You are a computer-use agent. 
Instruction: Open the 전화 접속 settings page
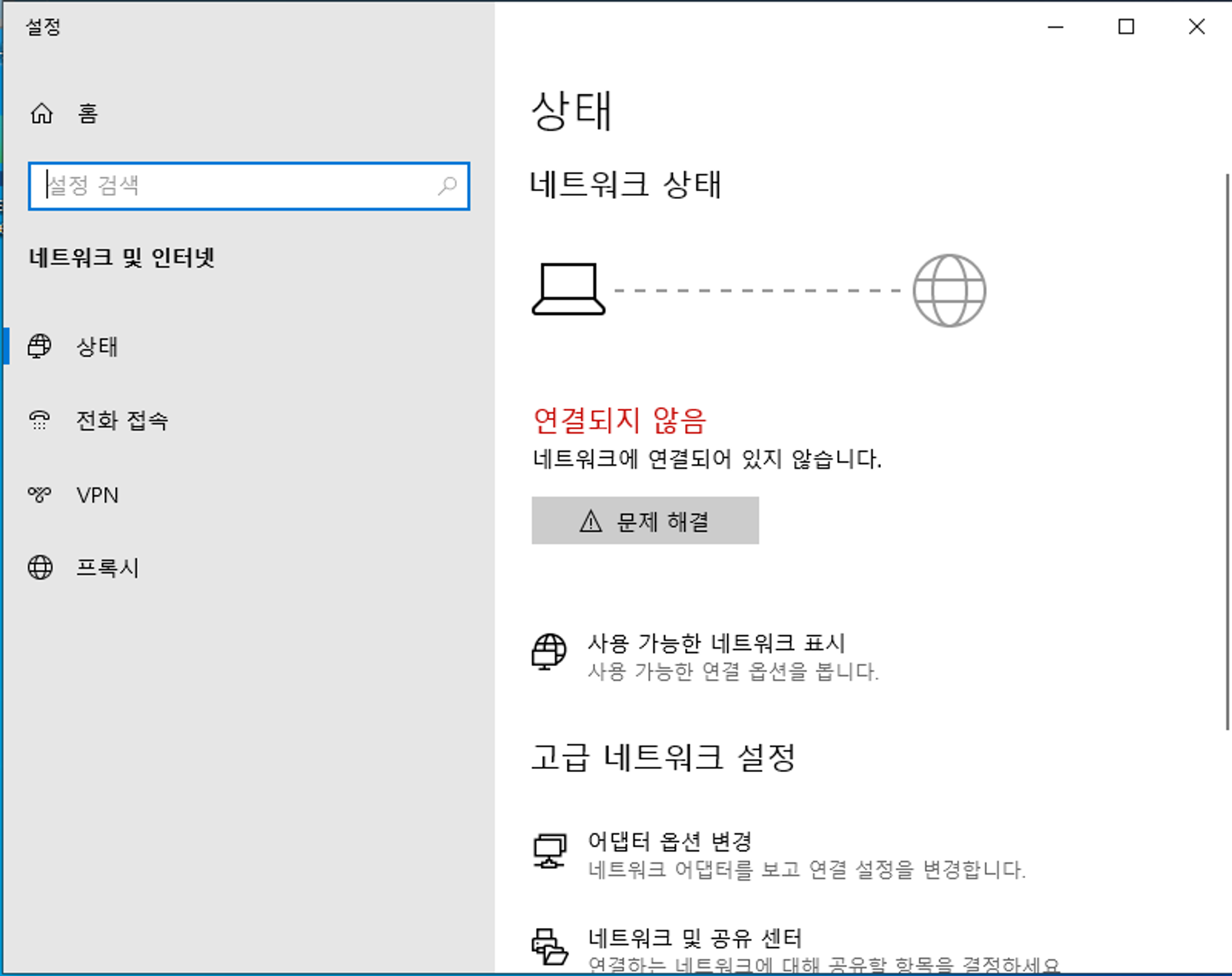[x=122, y=421]
